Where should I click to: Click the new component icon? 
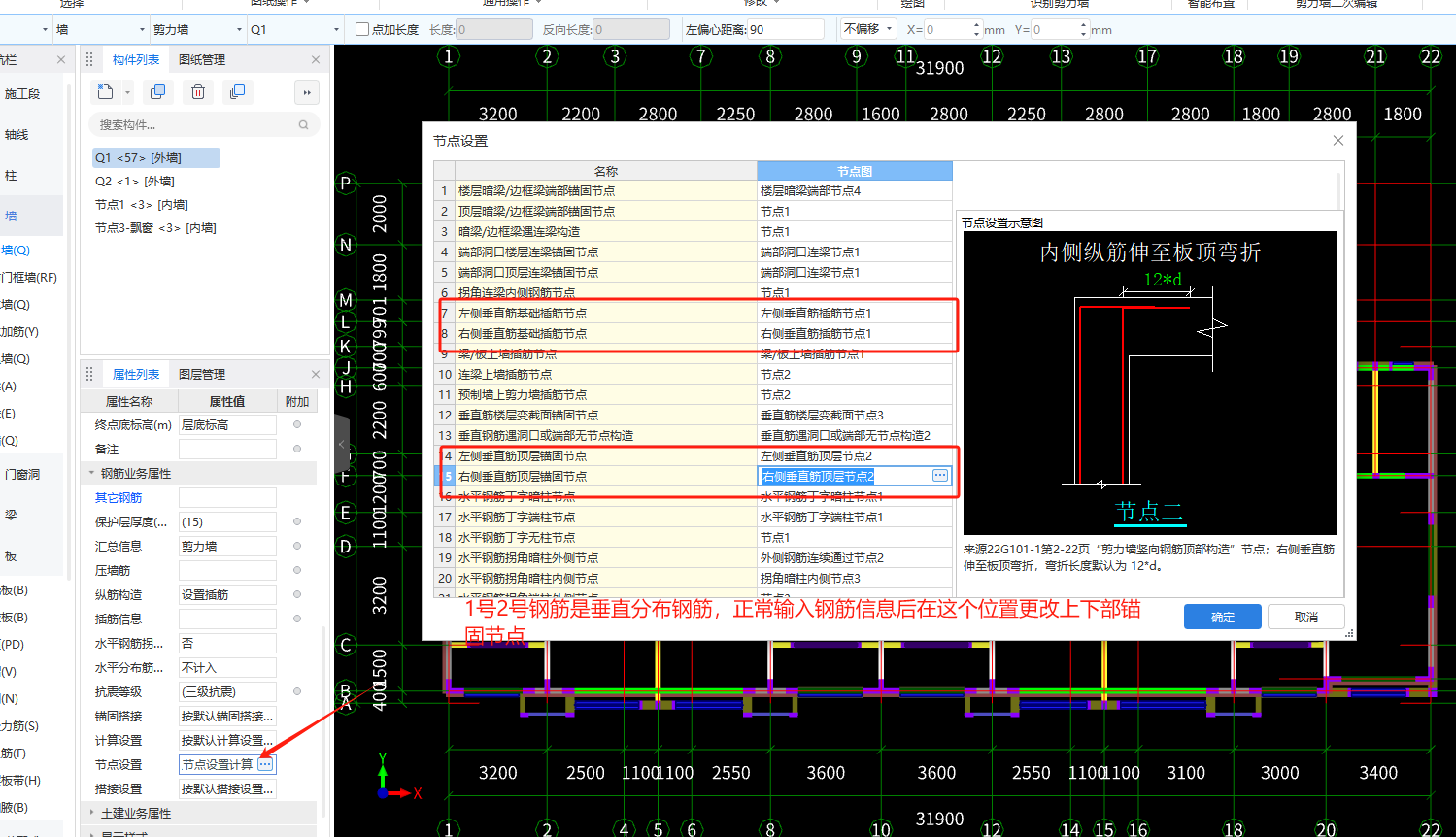click(105, 92)
